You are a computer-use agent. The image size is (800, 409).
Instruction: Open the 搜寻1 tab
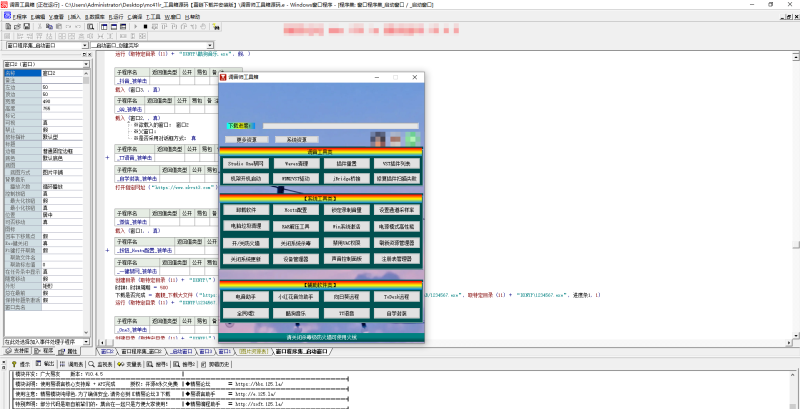(158, 364)
